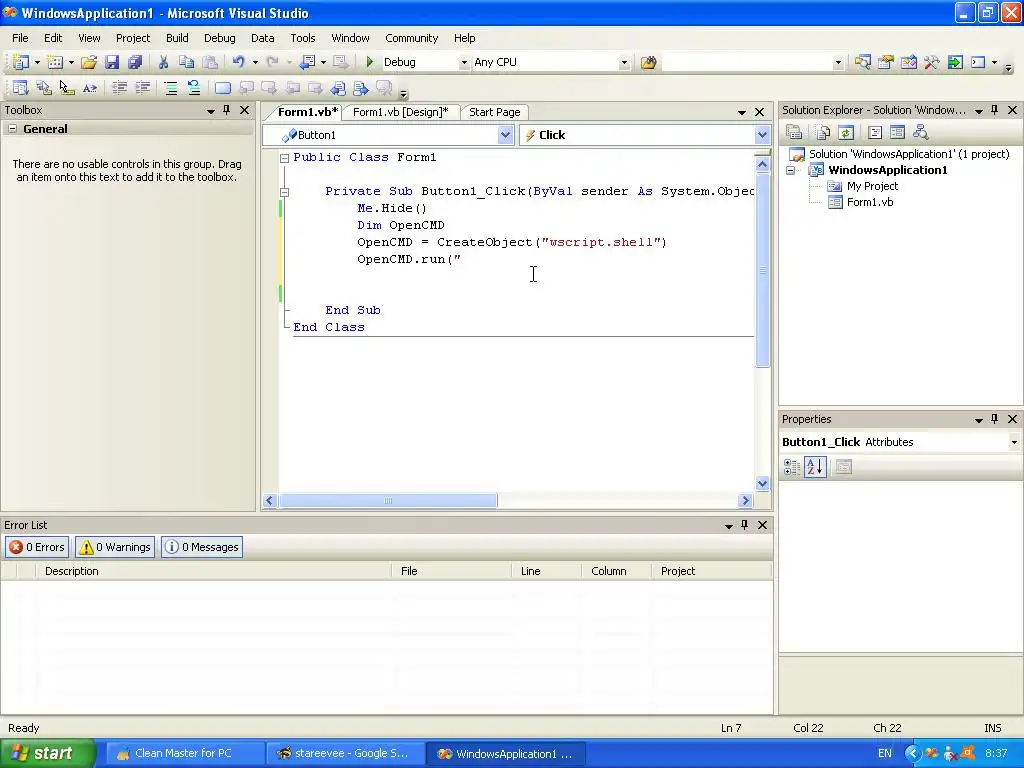
Task: Click the Add New Item icon
Action: 56,62
